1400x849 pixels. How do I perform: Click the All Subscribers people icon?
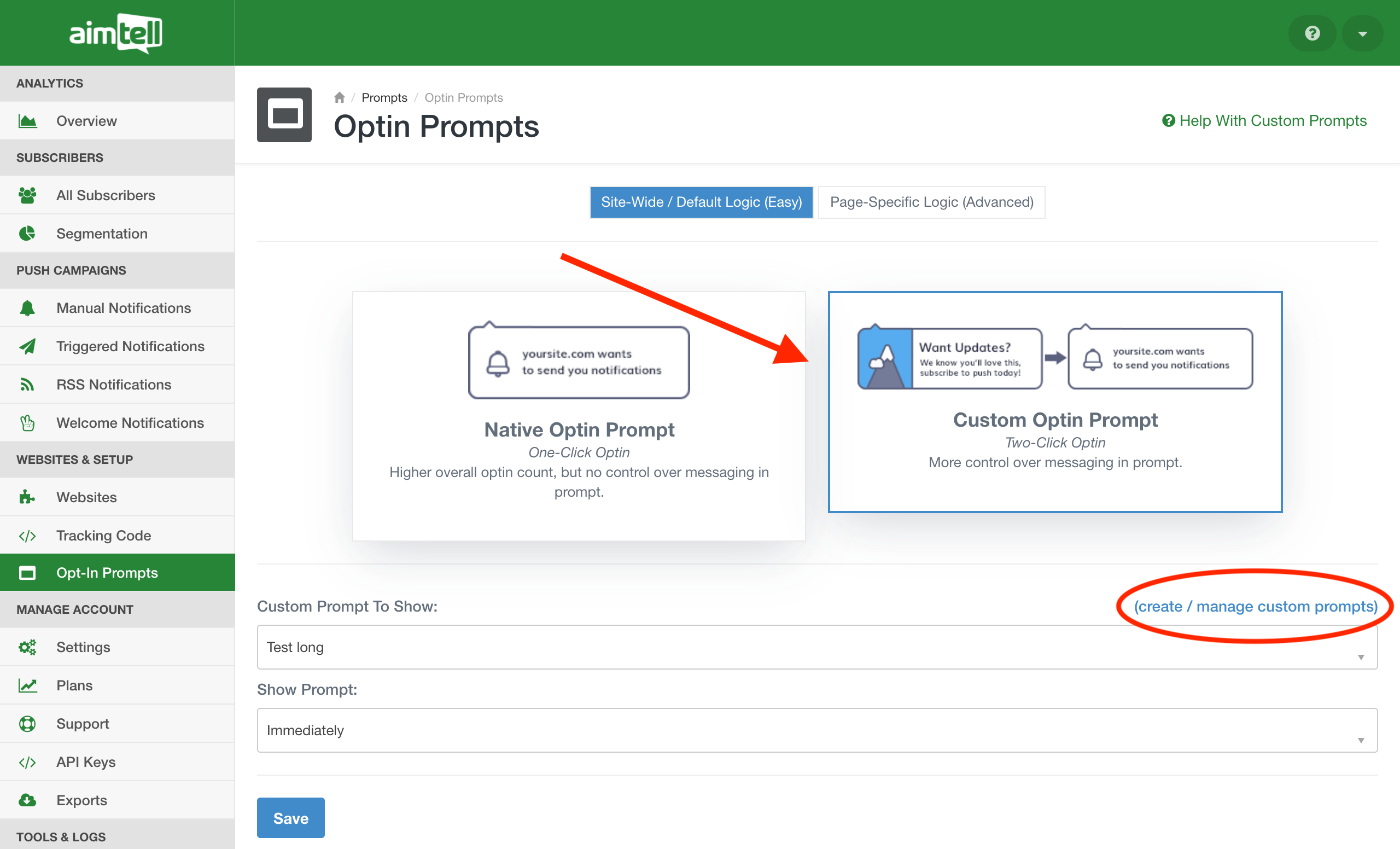tap(27, 195)
